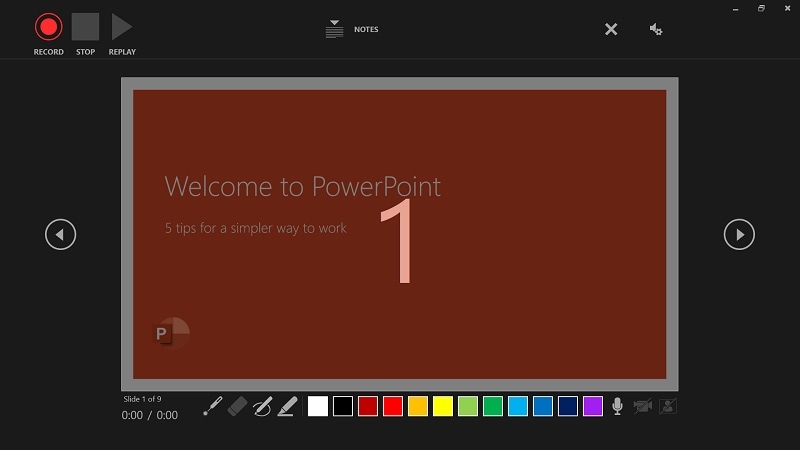Click the 0:00 / 0:00 timer
This screenshot has width=800, height=450.
(x=149, y=415)
